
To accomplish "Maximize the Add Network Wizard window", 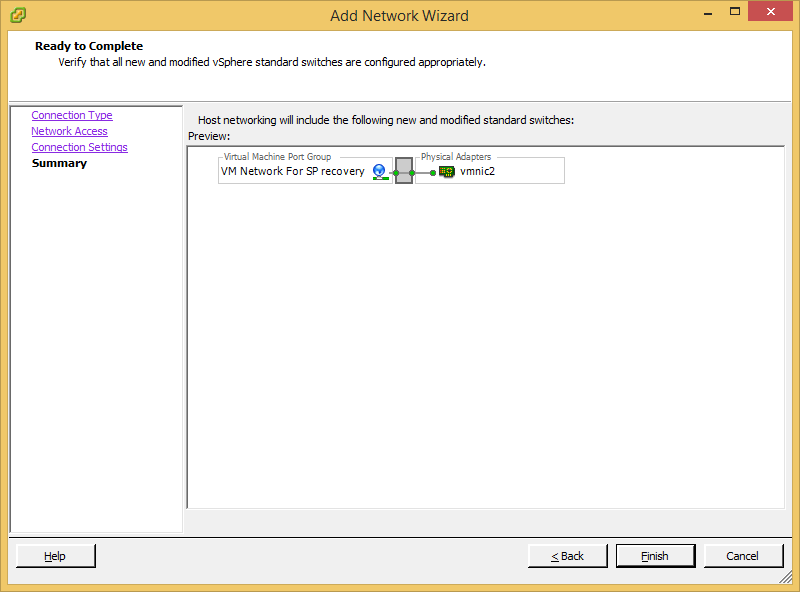I will (x=735, y=11).
